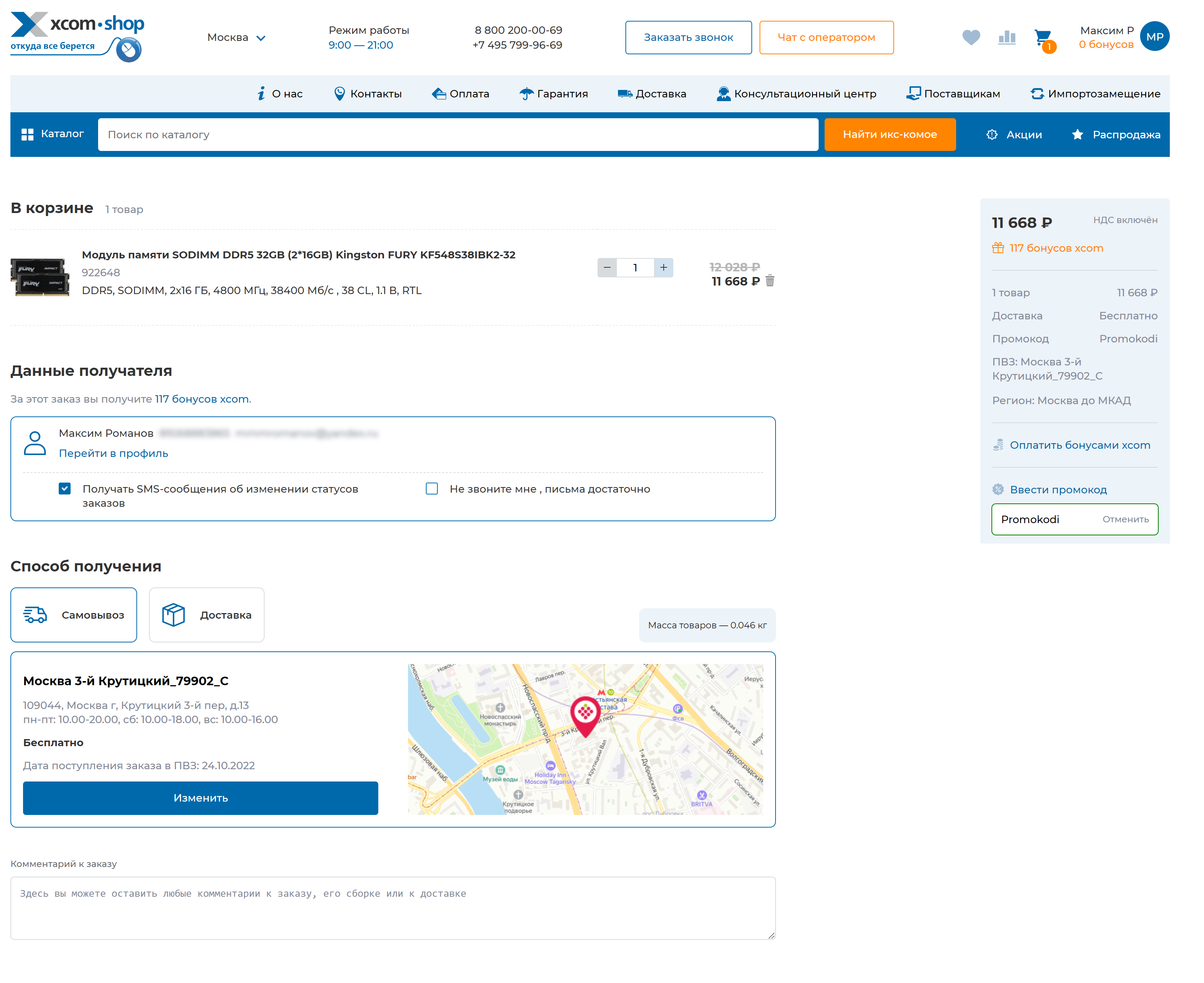Viewport: 1204px width, 983px height.
Task: Click the Kingston FURY memory thumbnail
Action: click(40, 277)
